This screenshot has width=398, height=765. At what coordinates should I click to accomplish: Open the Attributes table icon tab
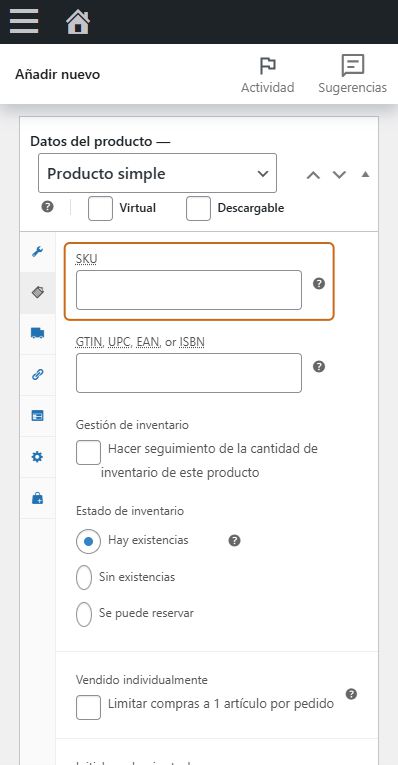38,416
